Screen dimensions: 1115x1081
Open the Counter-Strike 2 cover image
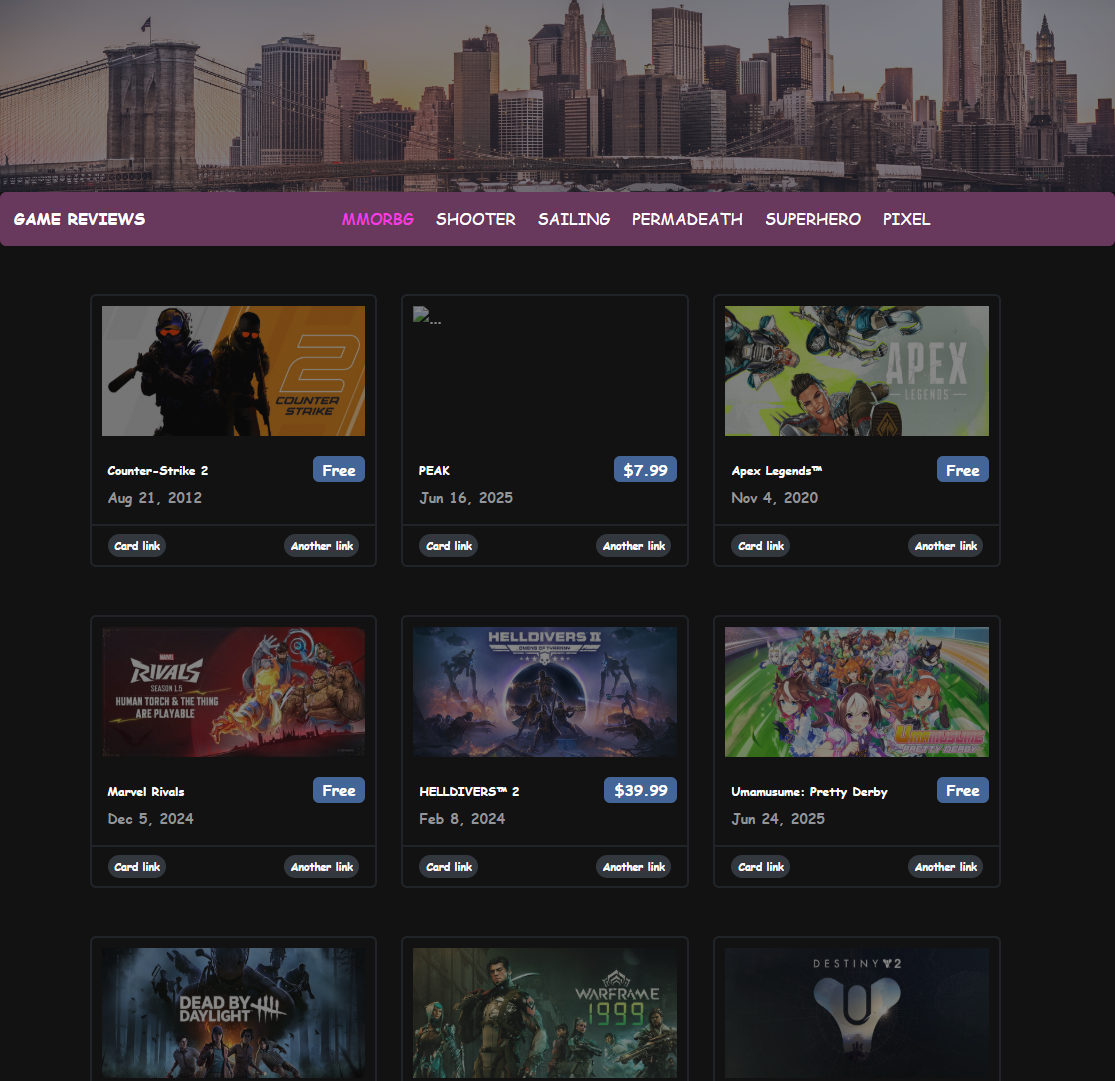(x=233, y=371)
